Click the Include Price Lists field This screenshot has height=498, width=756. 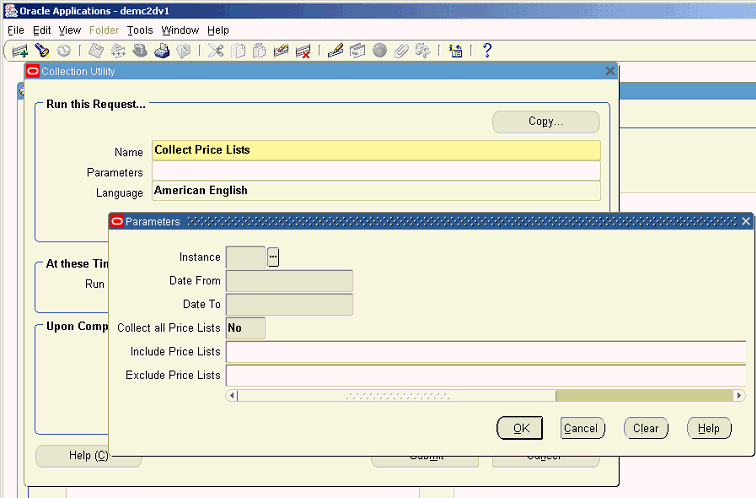486,351
